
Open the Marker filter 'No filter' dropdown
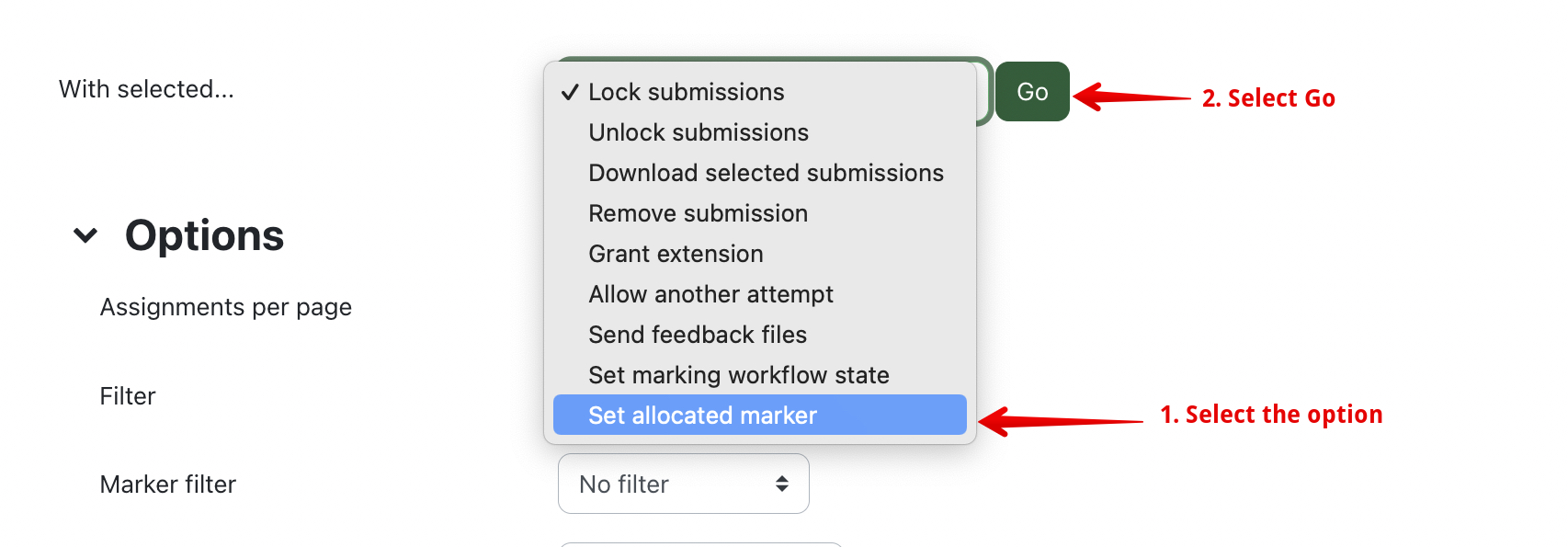click(x=683, y=484)
